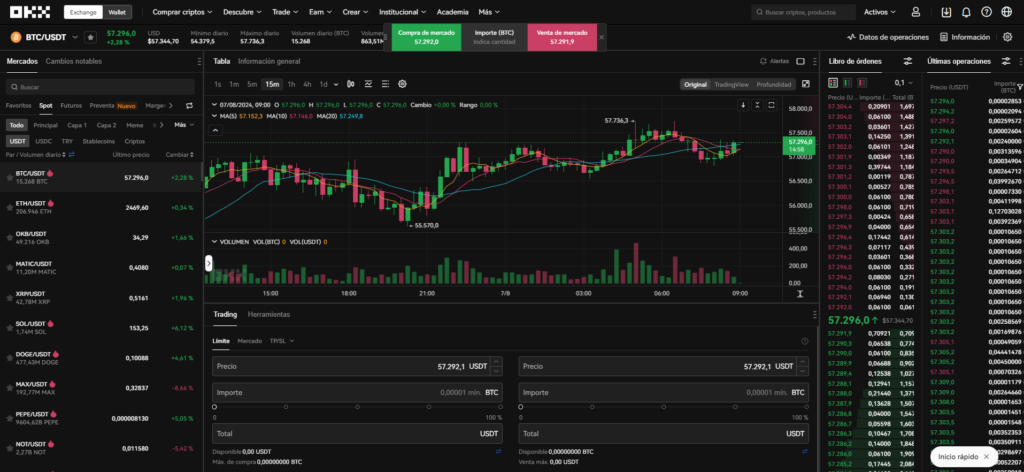Show only buy orders in order book
Screen dimensions: 1024x472
pos(847,83)
